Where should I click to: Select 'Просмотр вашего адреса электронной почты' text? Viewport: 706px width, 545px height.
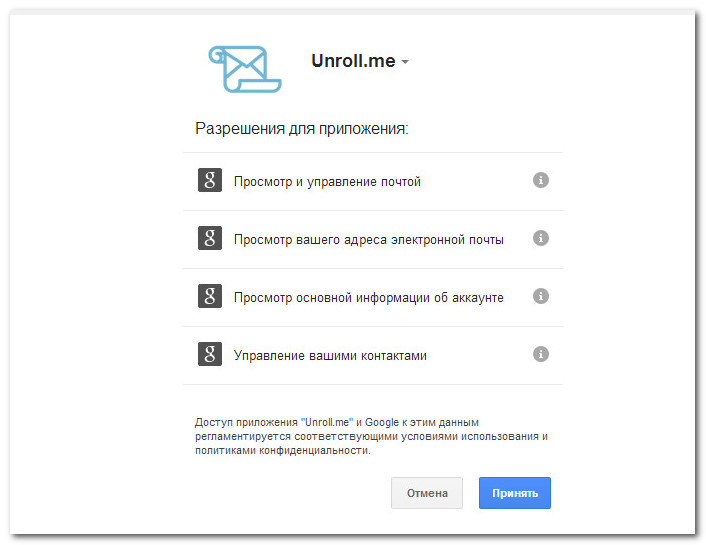click(369, 239)
